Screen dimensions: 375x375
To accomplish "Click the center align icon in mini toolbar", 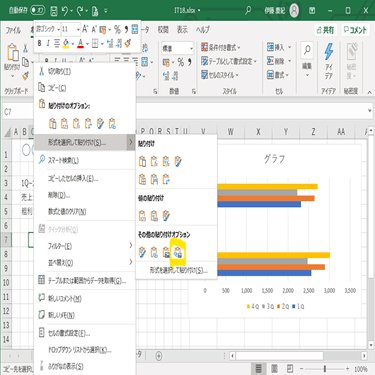I will [x=57, y=43].
